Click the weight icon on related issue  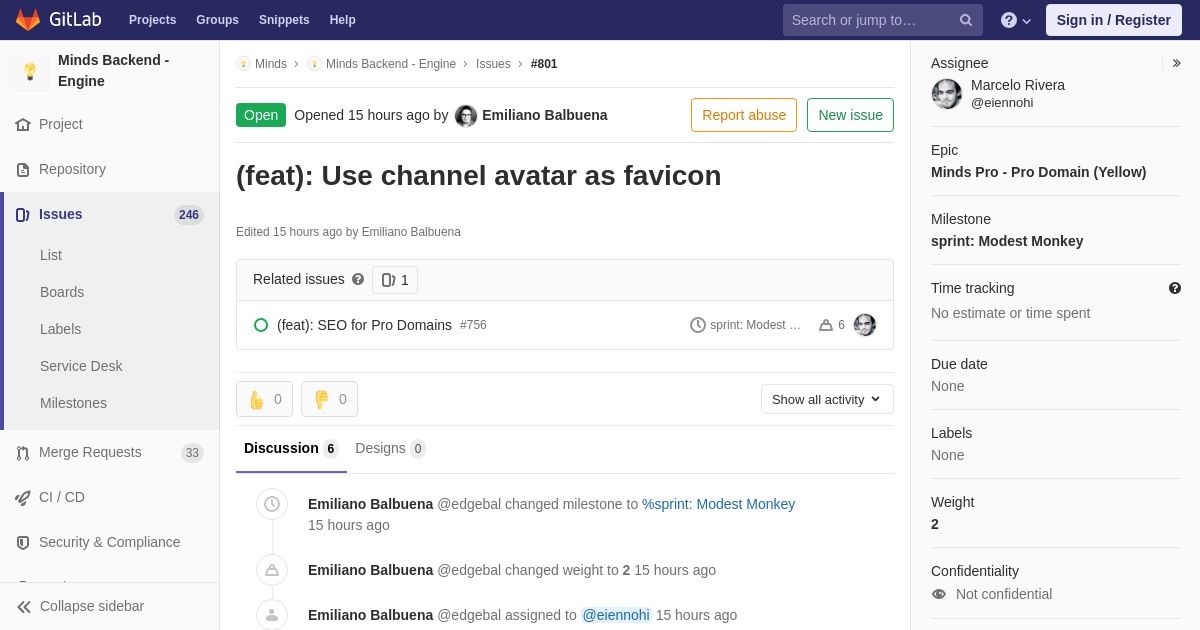point(826,325)
